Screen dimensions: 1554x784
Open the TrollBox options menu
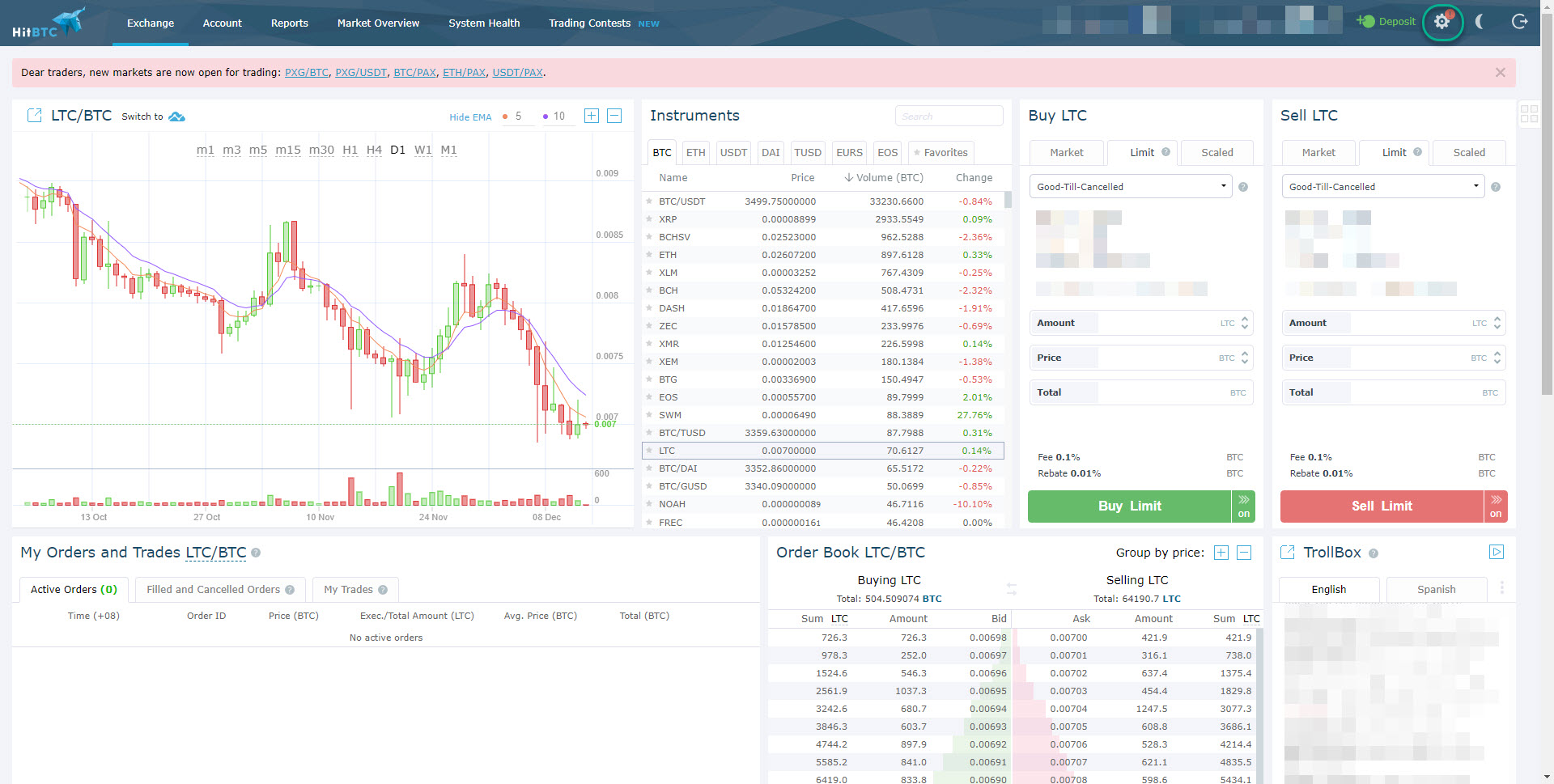1503,589
